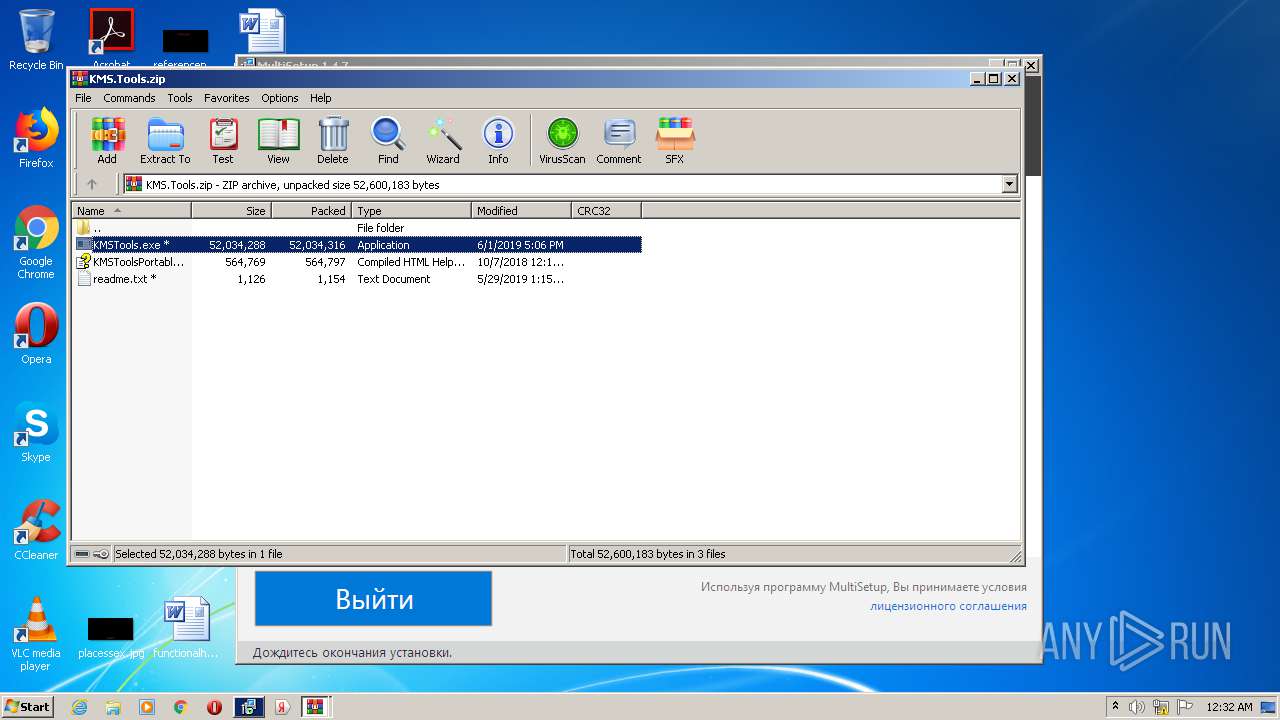
Task: Sort by CRC32 column header
Action: pyautogui.click(x=606, y=211)
